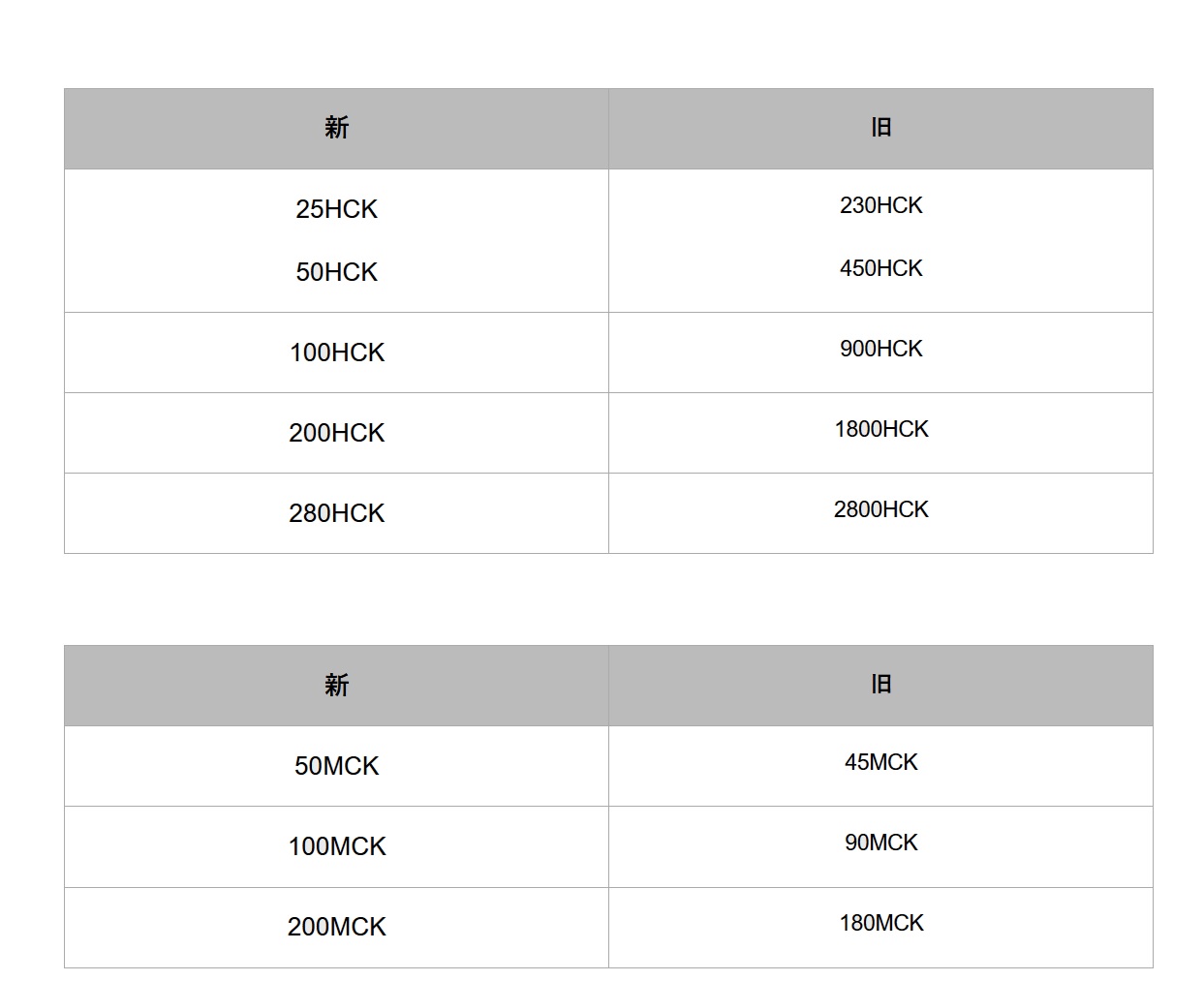This screenshot has width=1204, height=981.
Task: Click the 180MCK cell
Action: 880,928
